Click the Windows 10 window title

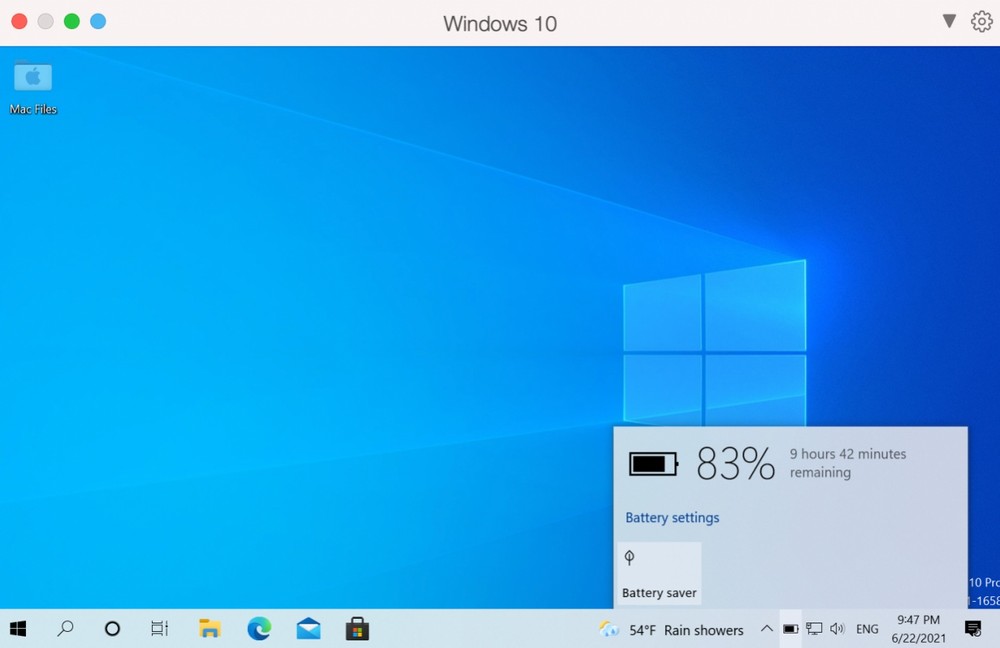[500, 24]
